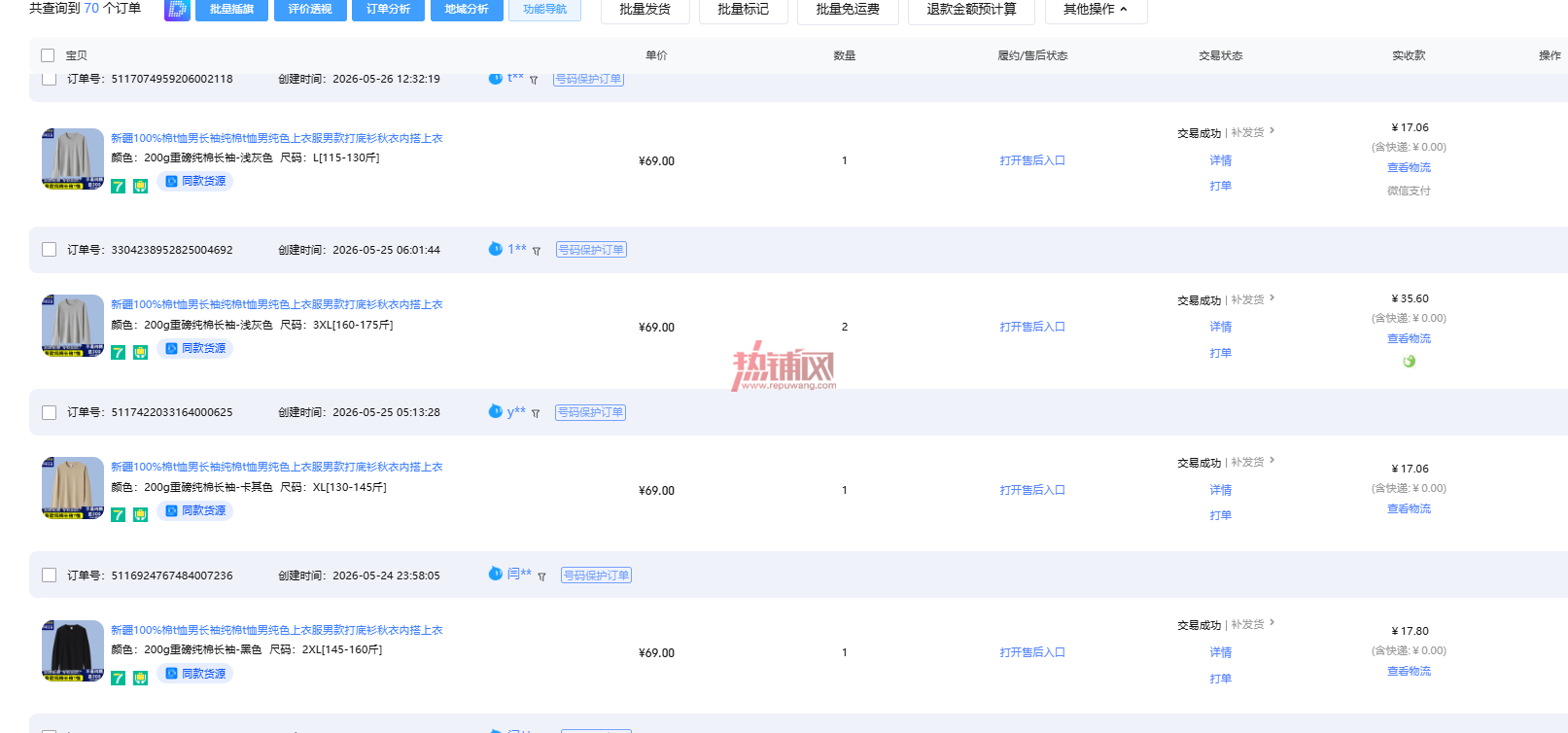Screen dimensions: 1568x733
Task: Click the yellow-green shield badge on the khaki shirt item
Action: pyautogui.click(x=140, y=515)
